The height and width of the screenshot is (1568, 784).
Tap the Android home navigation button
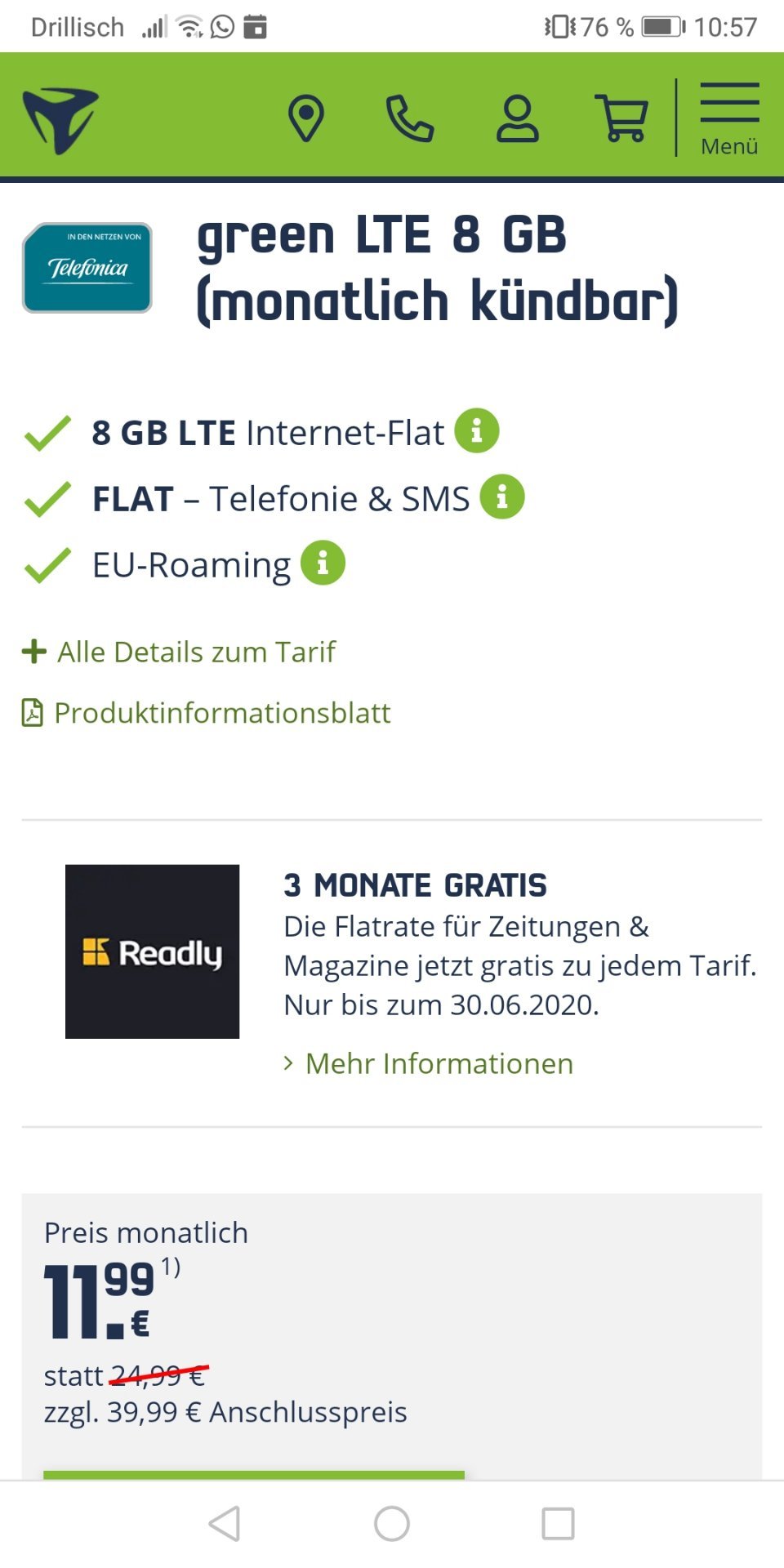click(392, 1524)
